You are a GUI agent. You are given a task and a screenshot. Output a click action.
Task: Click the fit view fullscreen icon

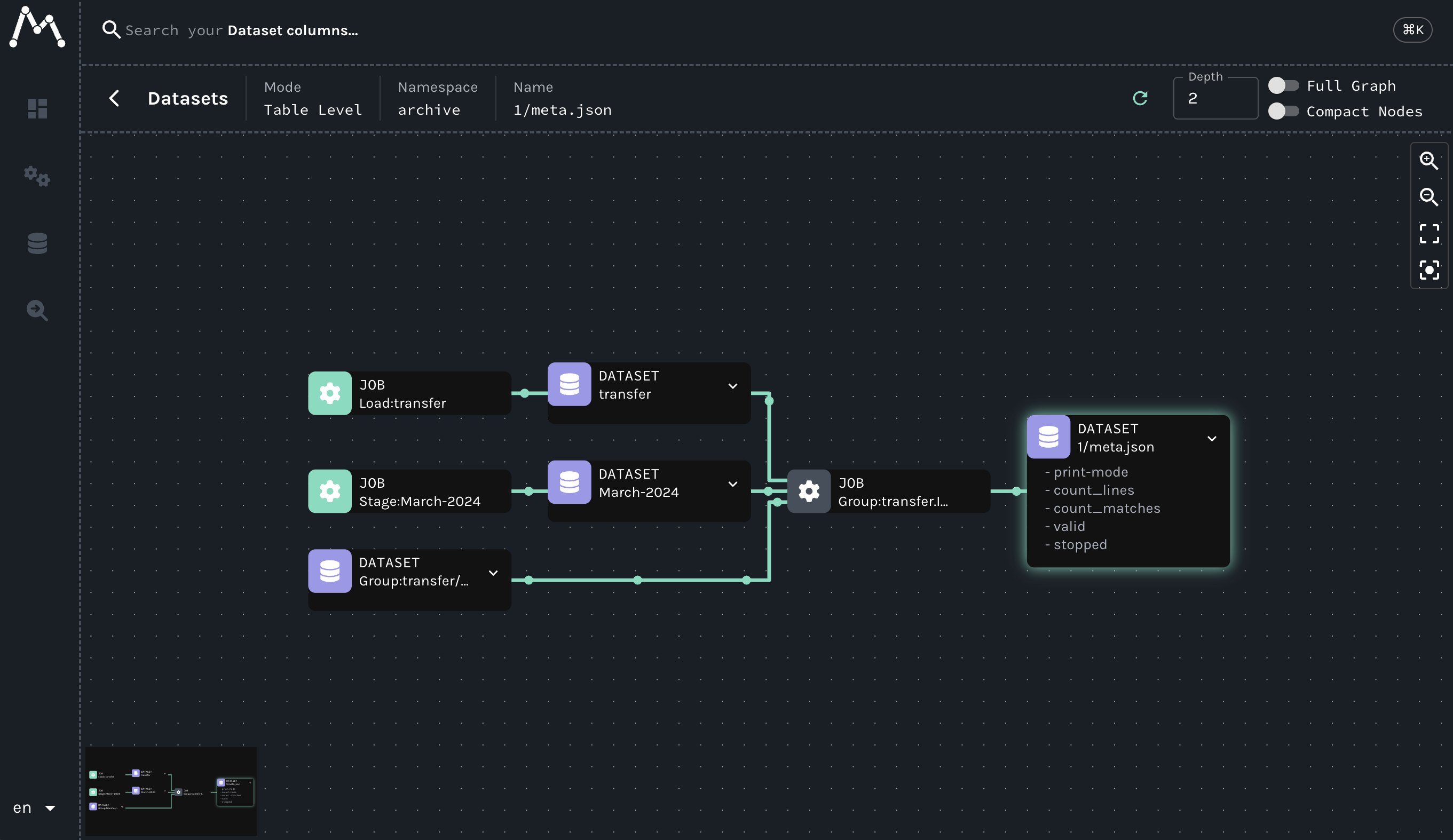tap(1428, 234)
